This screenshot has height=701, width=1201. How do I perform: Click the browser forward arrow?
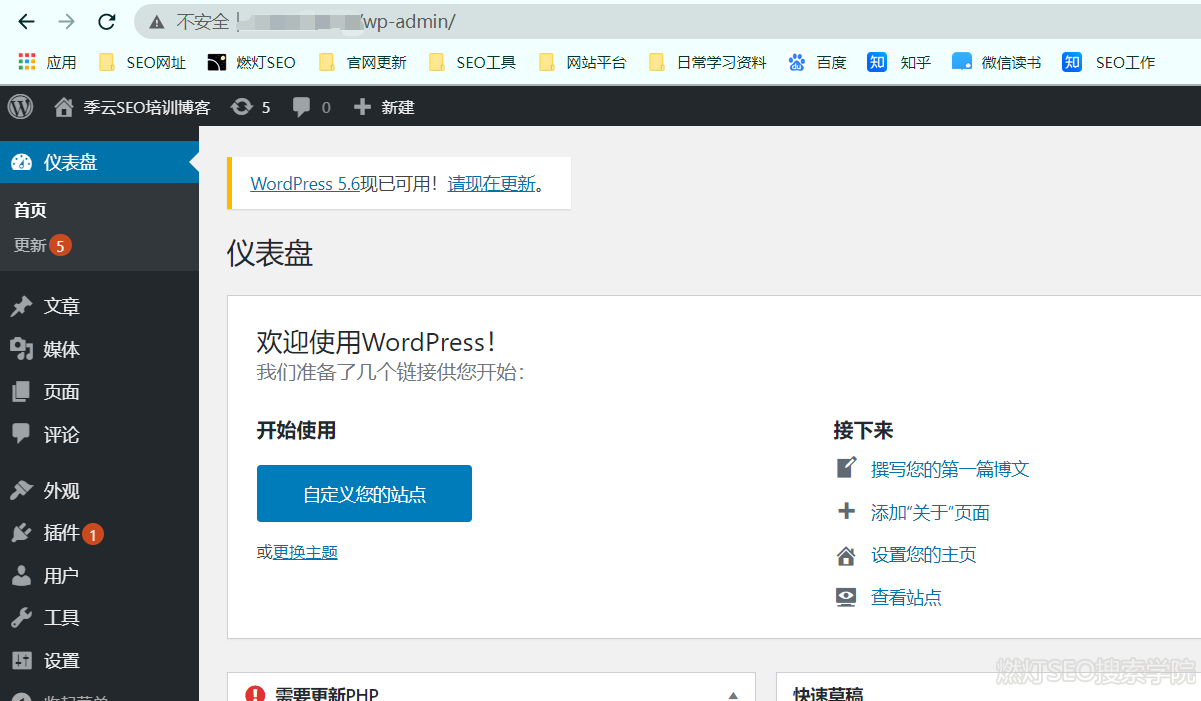pyautogui.click(x=66, y=21)
